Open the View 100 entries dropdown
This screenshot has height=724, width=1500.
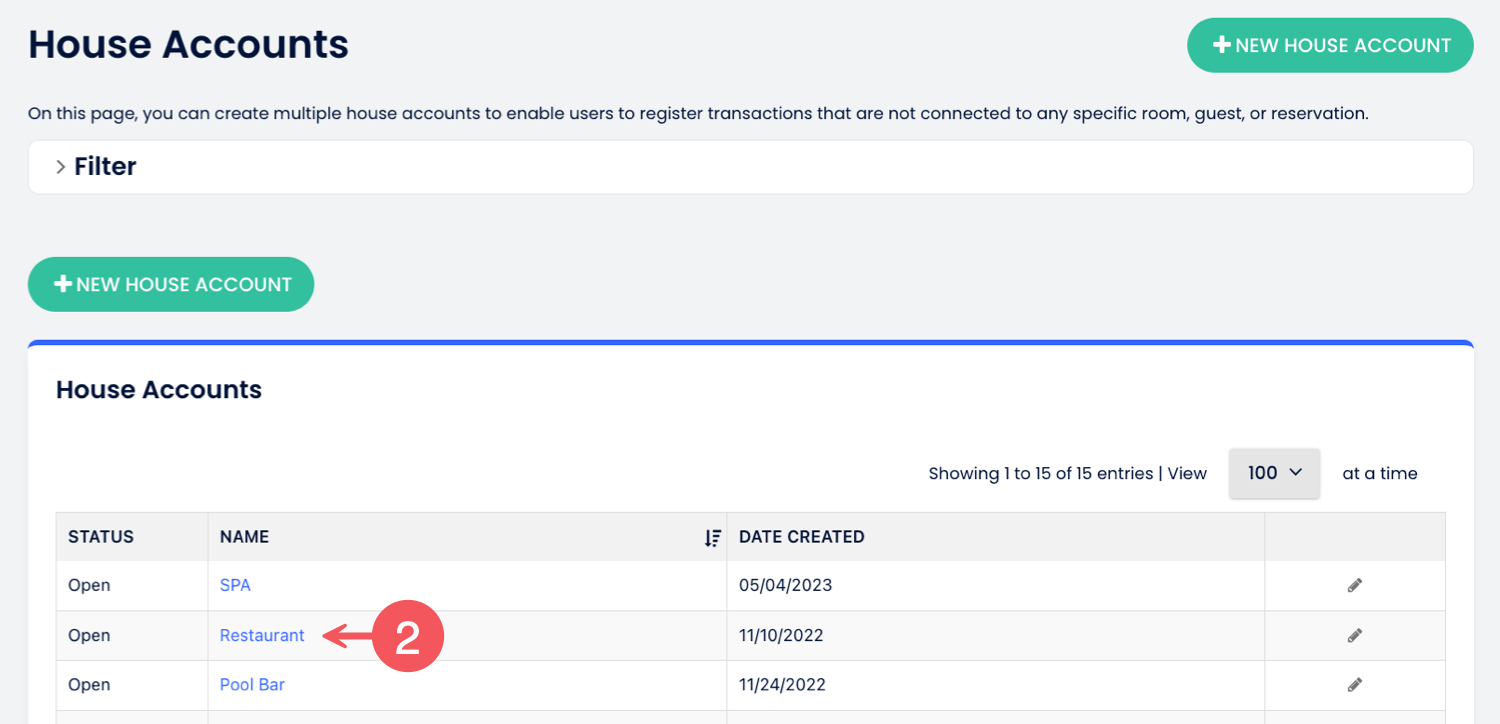1274,473
